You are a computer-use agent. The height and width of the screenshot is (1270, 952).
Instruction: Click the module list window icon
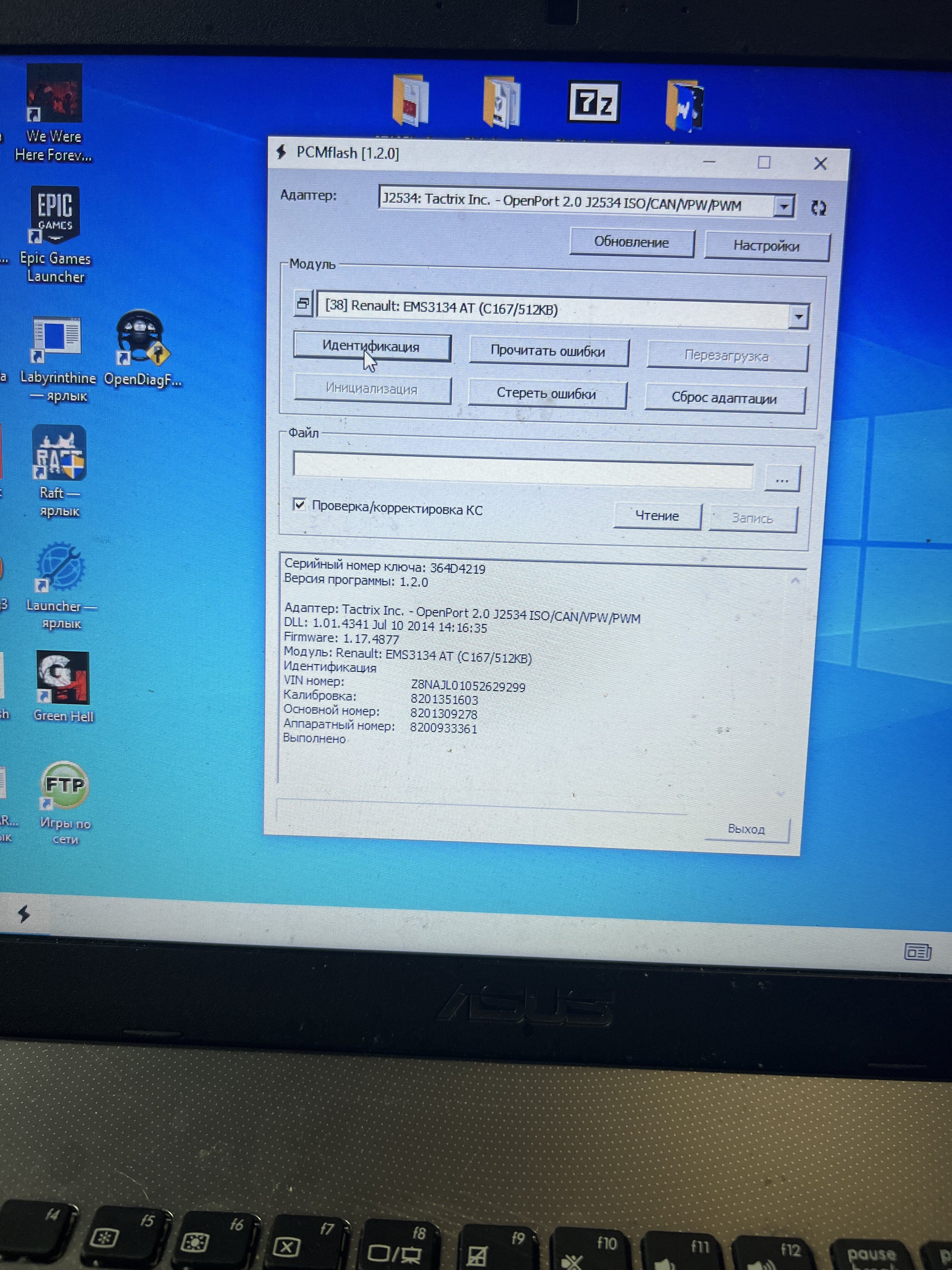pyautogui.click(x=303, y=303)
